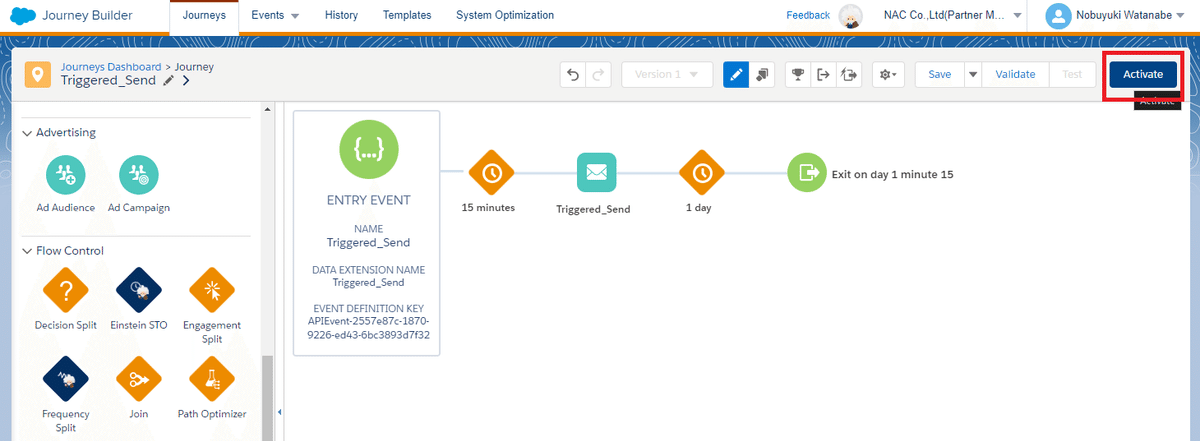Open the Events dropdown menu
Screen dimensions: 1200x441
275,16
